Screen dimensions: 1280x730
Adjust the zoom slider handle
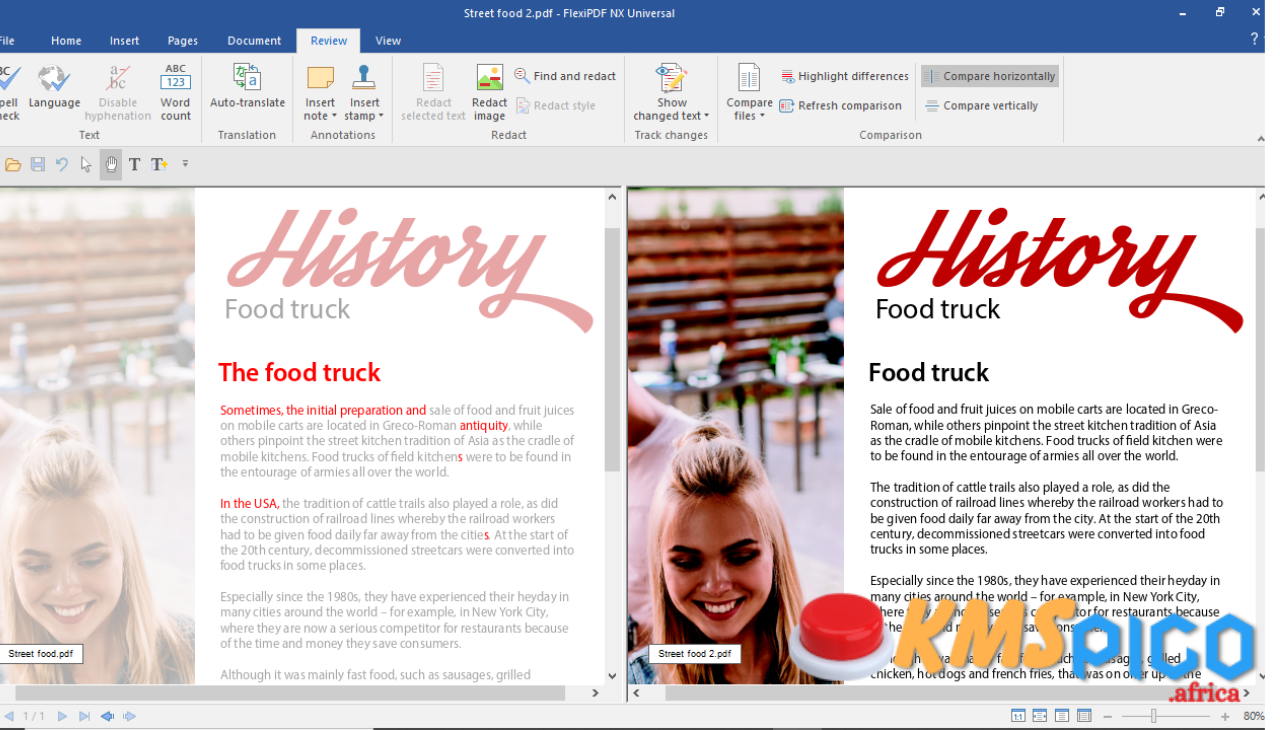(1153, 716)
